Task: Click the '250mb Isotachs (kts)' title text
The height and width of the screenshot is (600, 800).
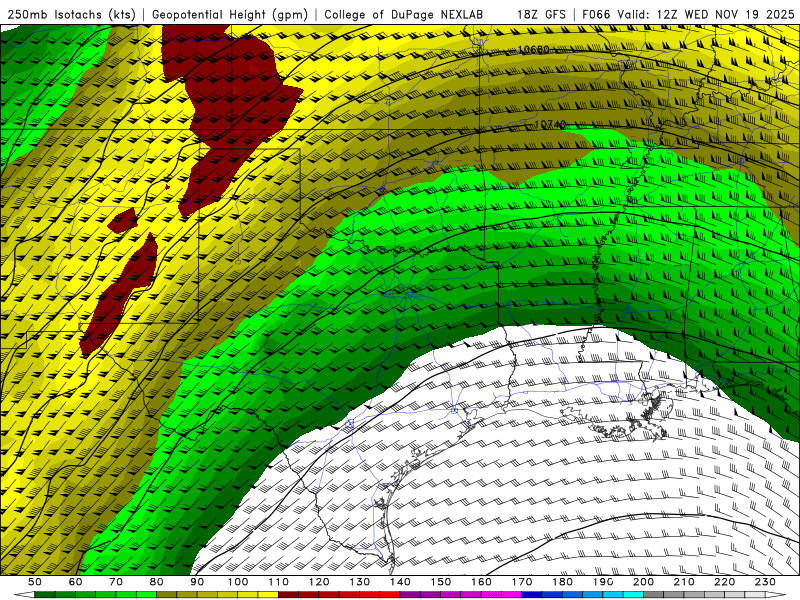Action: click(x=71, y=15)
